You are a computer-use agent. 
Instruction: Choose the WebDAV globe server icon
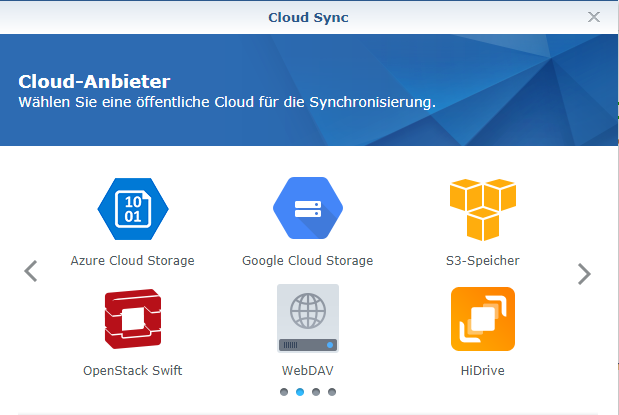pos(308,318)
